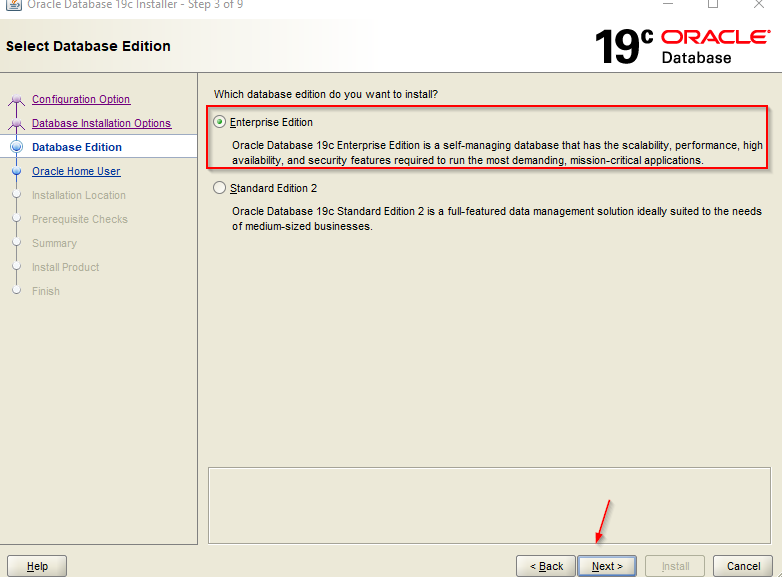Select the Standard Edition 2 radio button
The width and height of the screenshot is (782, 577).
219,188
